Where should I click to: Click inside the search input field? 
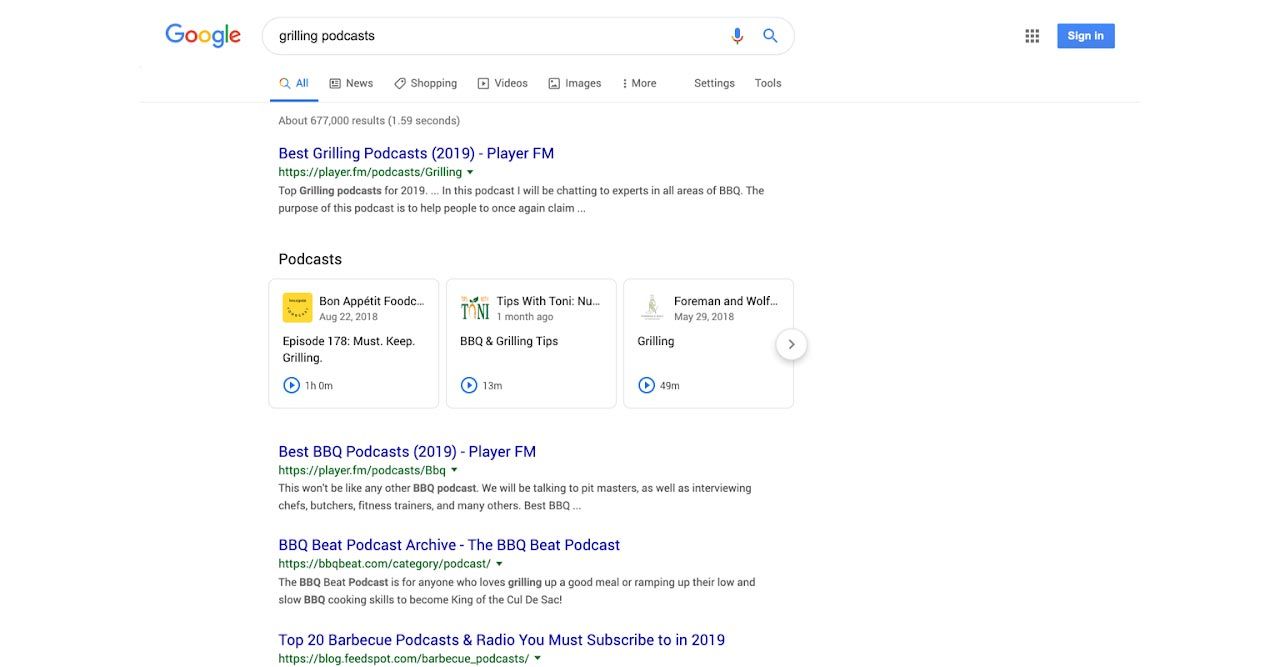point(500,35)
